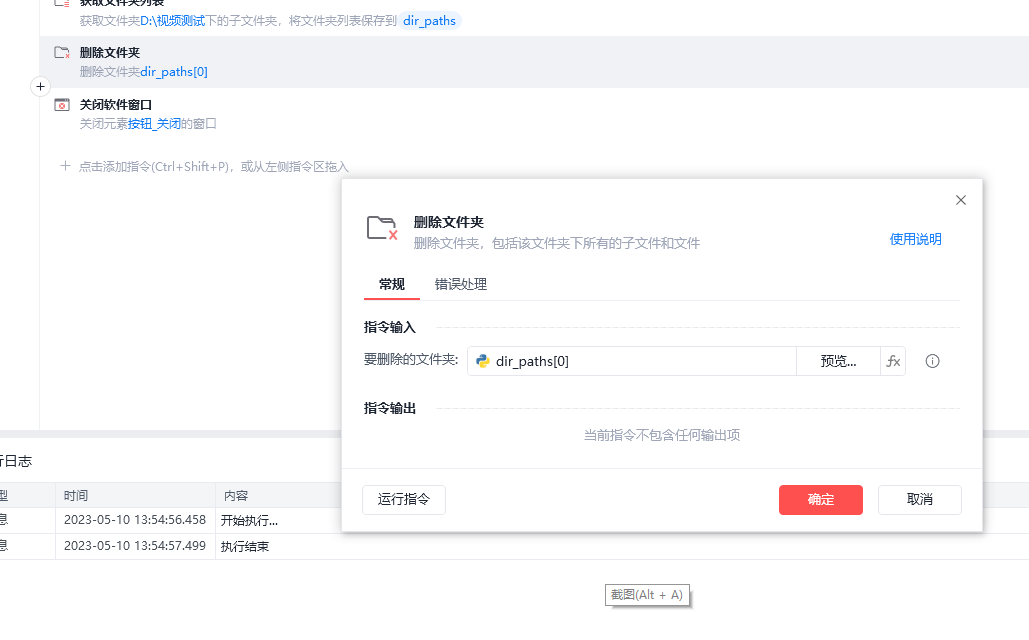Viewport: 1029px width, 640px height.
Task: Switch to the 错误处理 tab
Action: [x=461, y=285]
